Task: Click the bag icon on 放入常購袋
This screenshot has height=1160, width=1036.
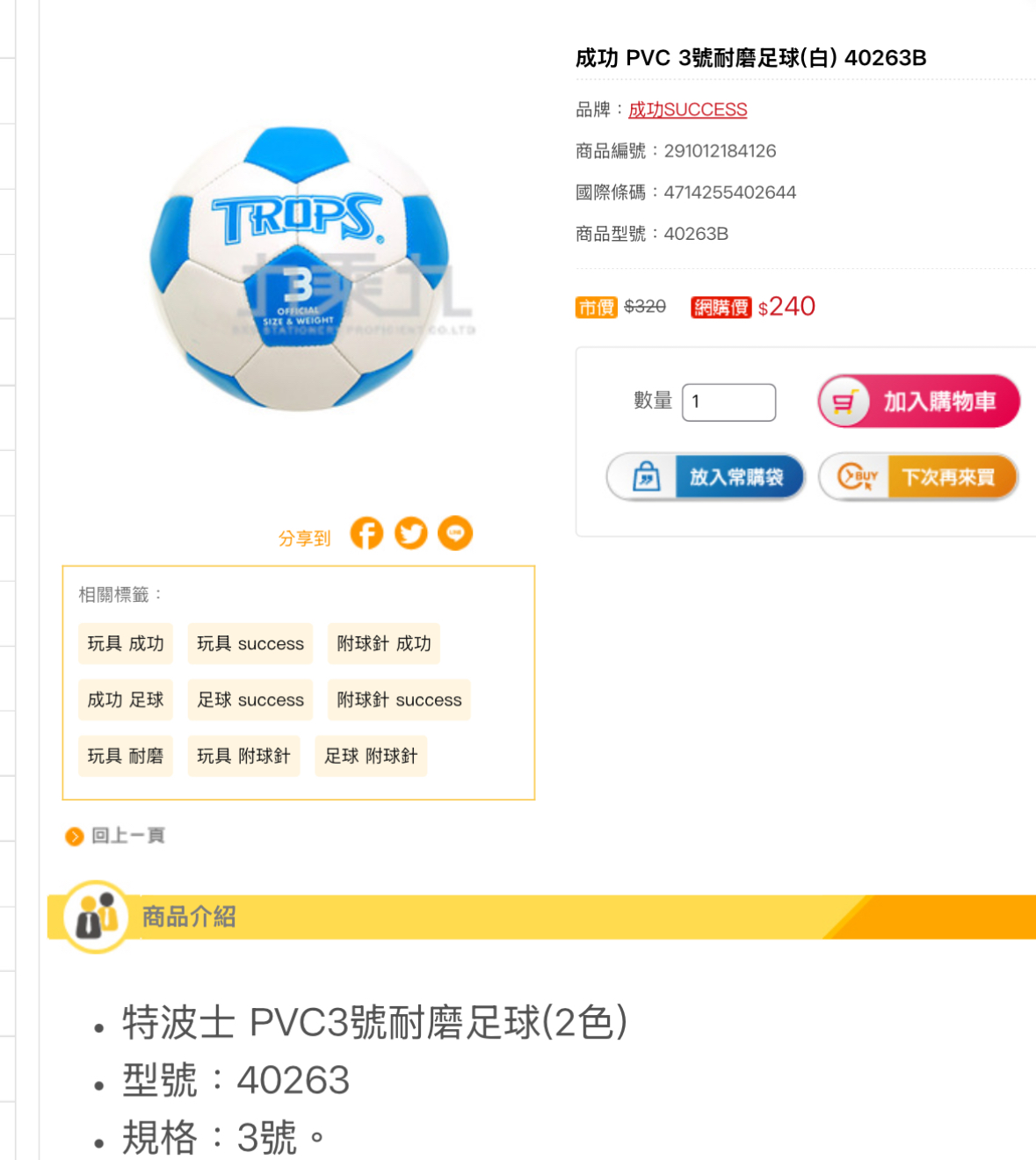Action: click(647, 477)
